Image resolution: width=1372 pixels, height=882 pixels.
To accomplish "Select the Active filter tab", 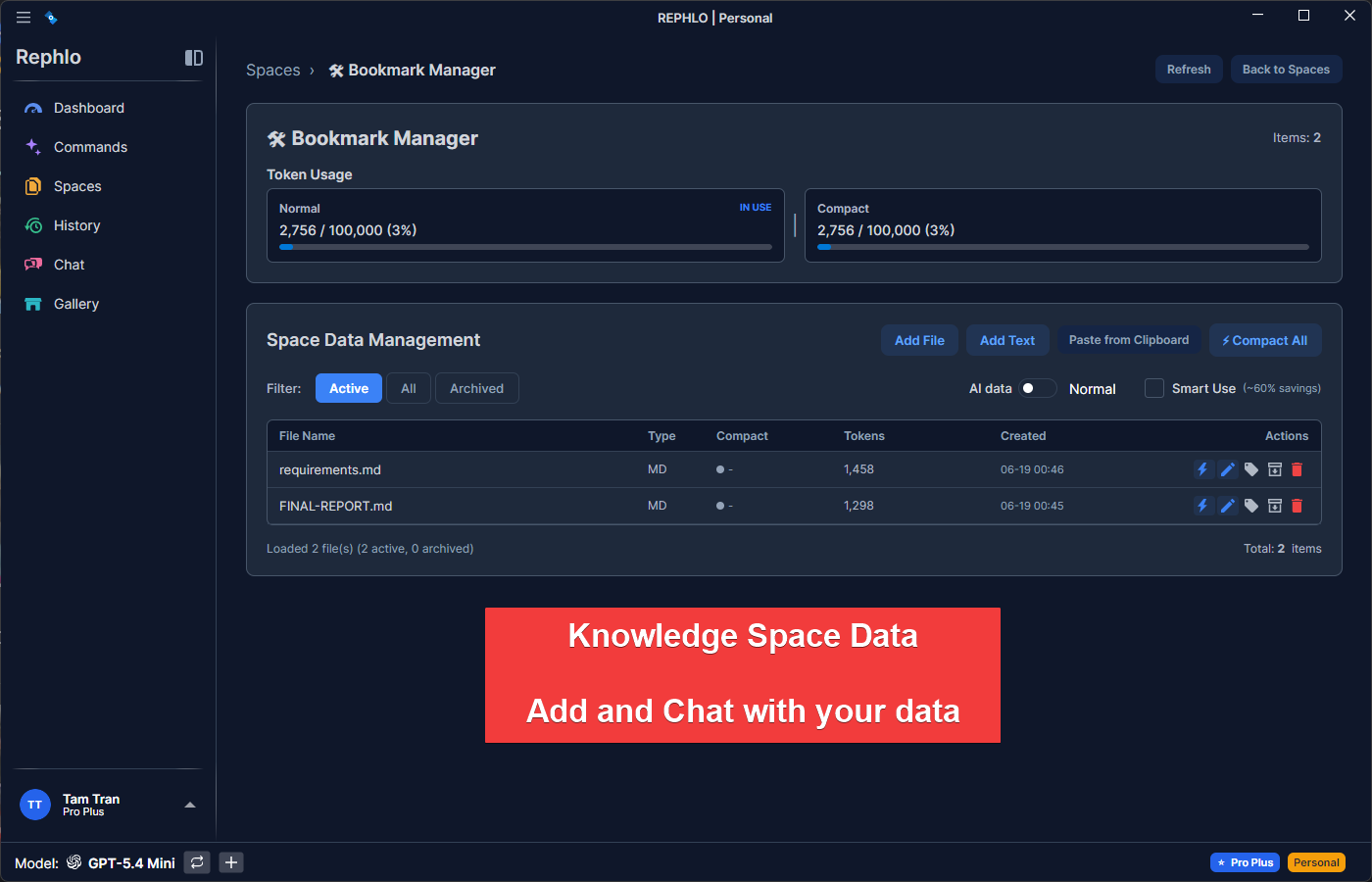I will coord(349,388).
